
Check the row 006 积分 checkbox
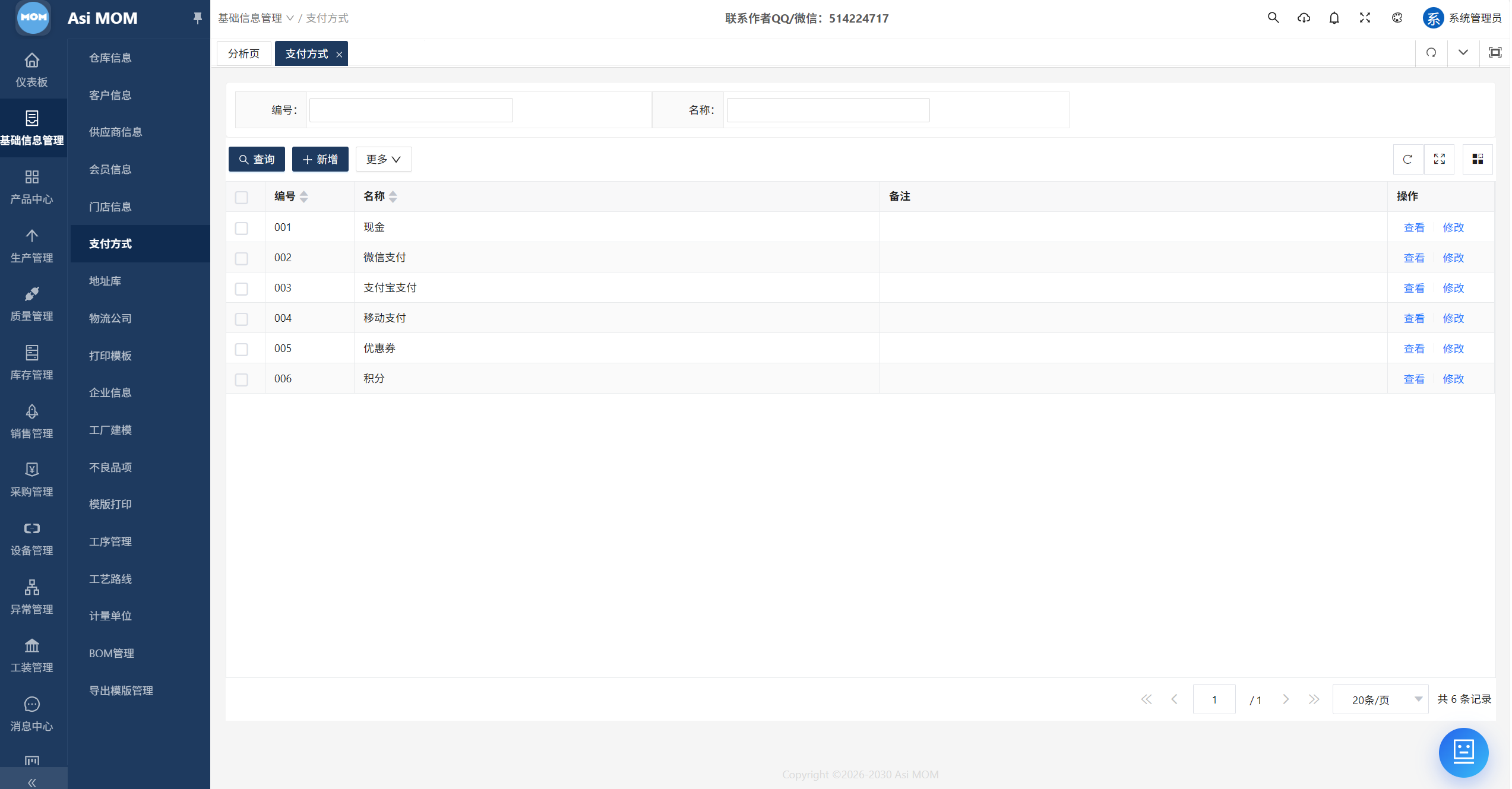coord(242,379)
